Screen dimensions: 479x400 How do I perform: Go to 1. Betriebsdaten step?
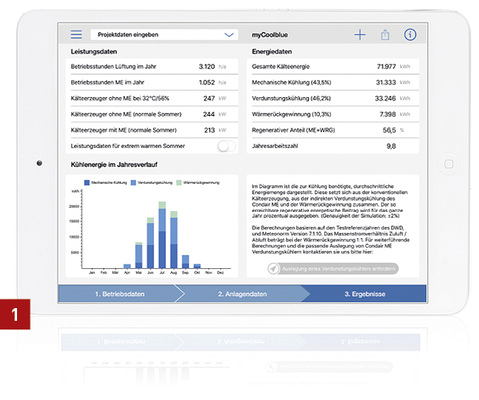(120, 294)
